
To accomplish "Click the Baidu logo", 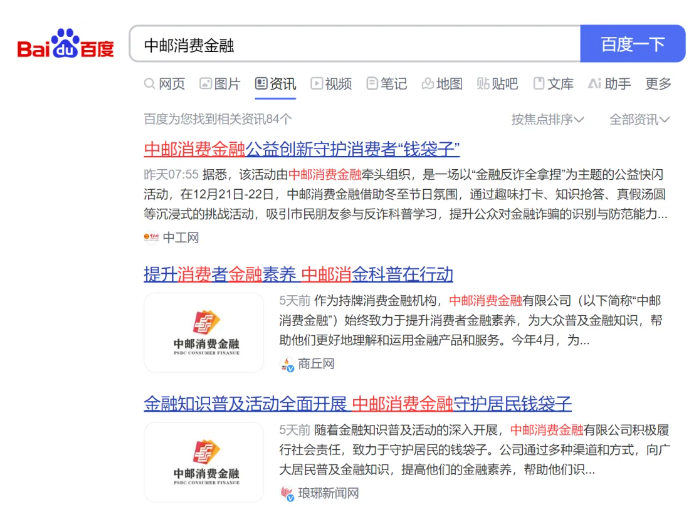I will pyautogui.click(x=65, y=44).
